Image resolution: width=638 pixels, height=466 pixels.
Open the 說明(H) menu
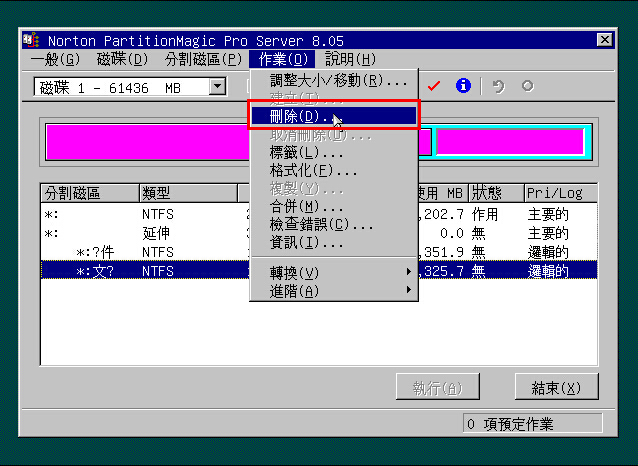350,59
